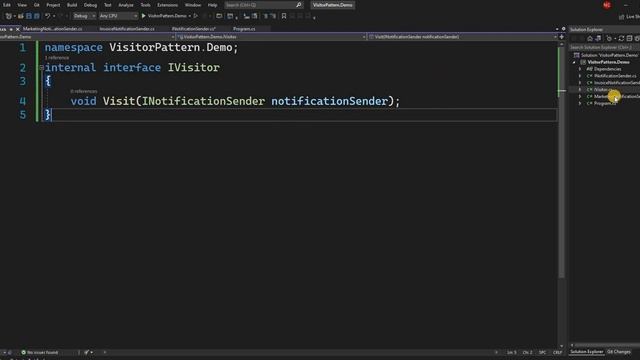Click the New Item toolbar icon

[8, 16]
